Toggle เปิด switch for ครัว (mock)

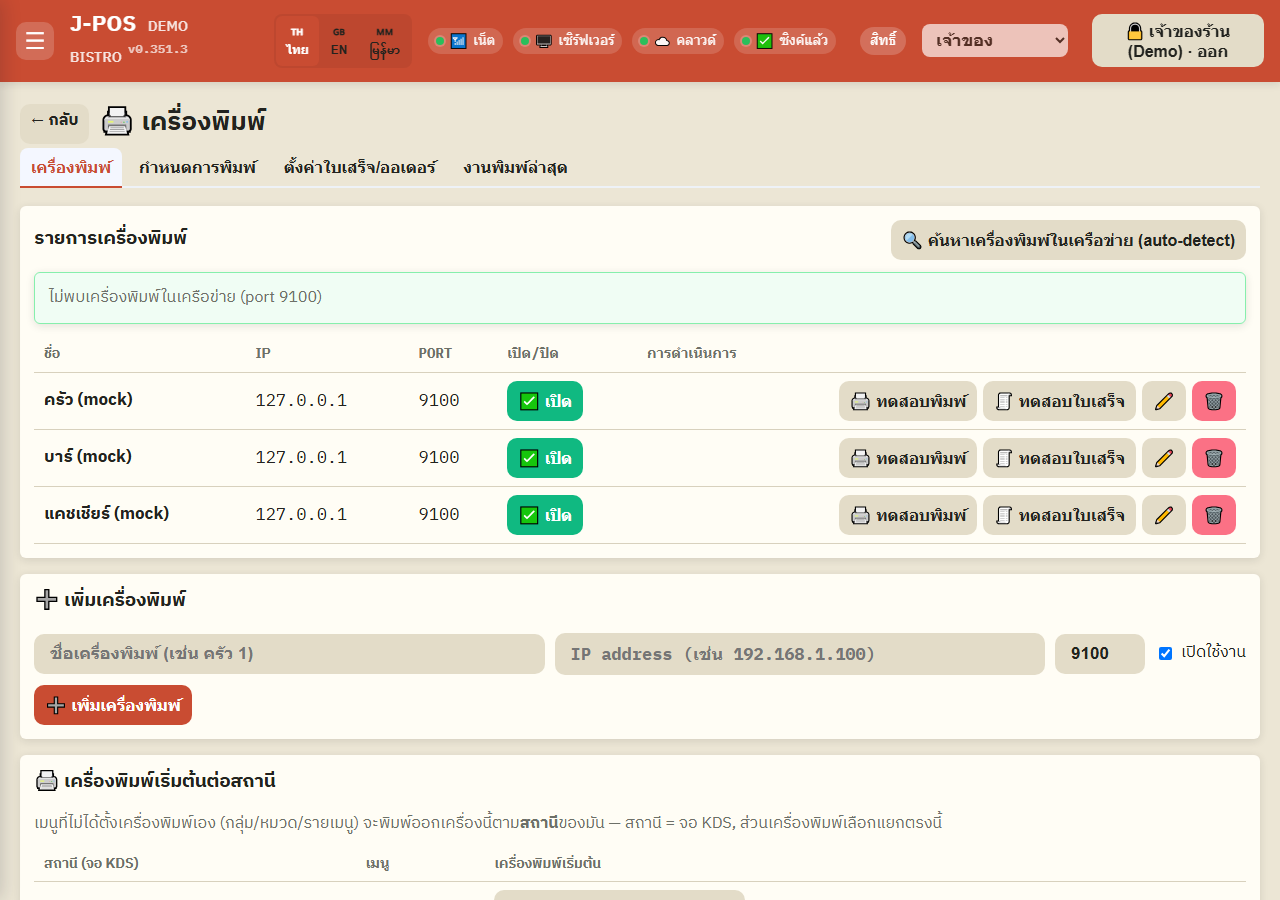(545, 401)
